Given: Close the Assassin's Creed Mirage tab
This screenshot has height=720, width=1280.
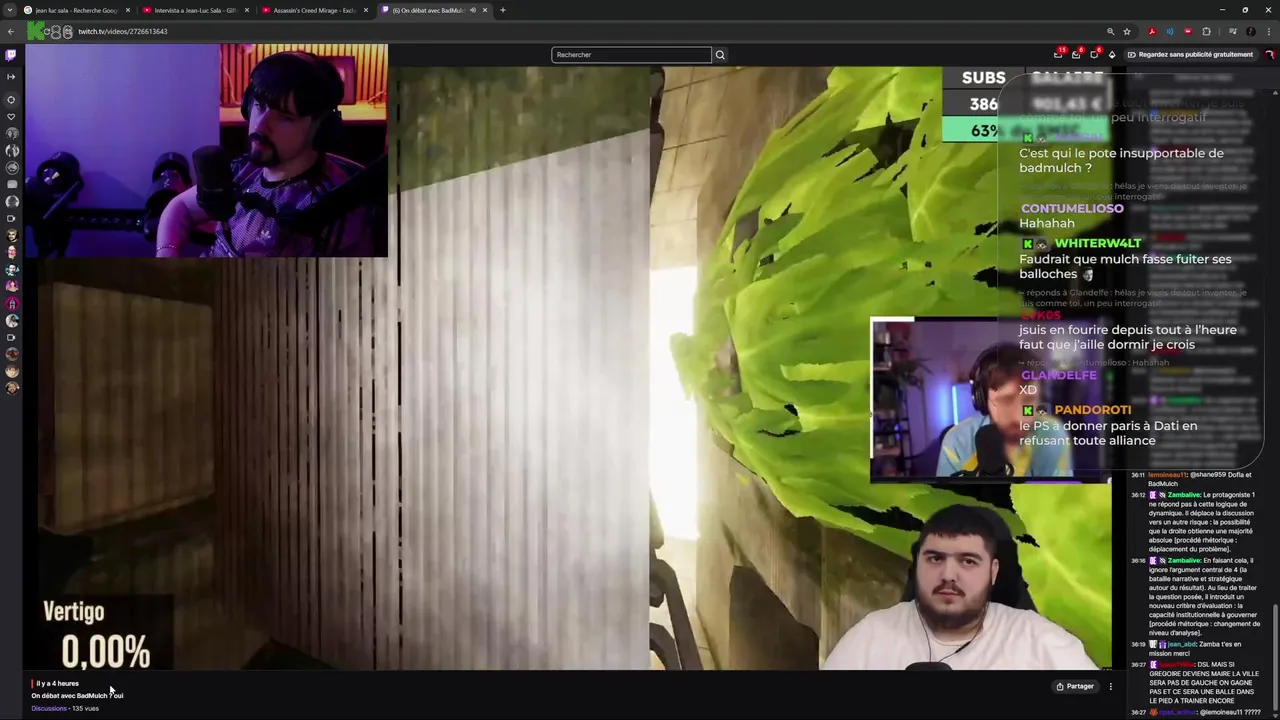Looking at the screenshot, I should click(x=366, y=10).
